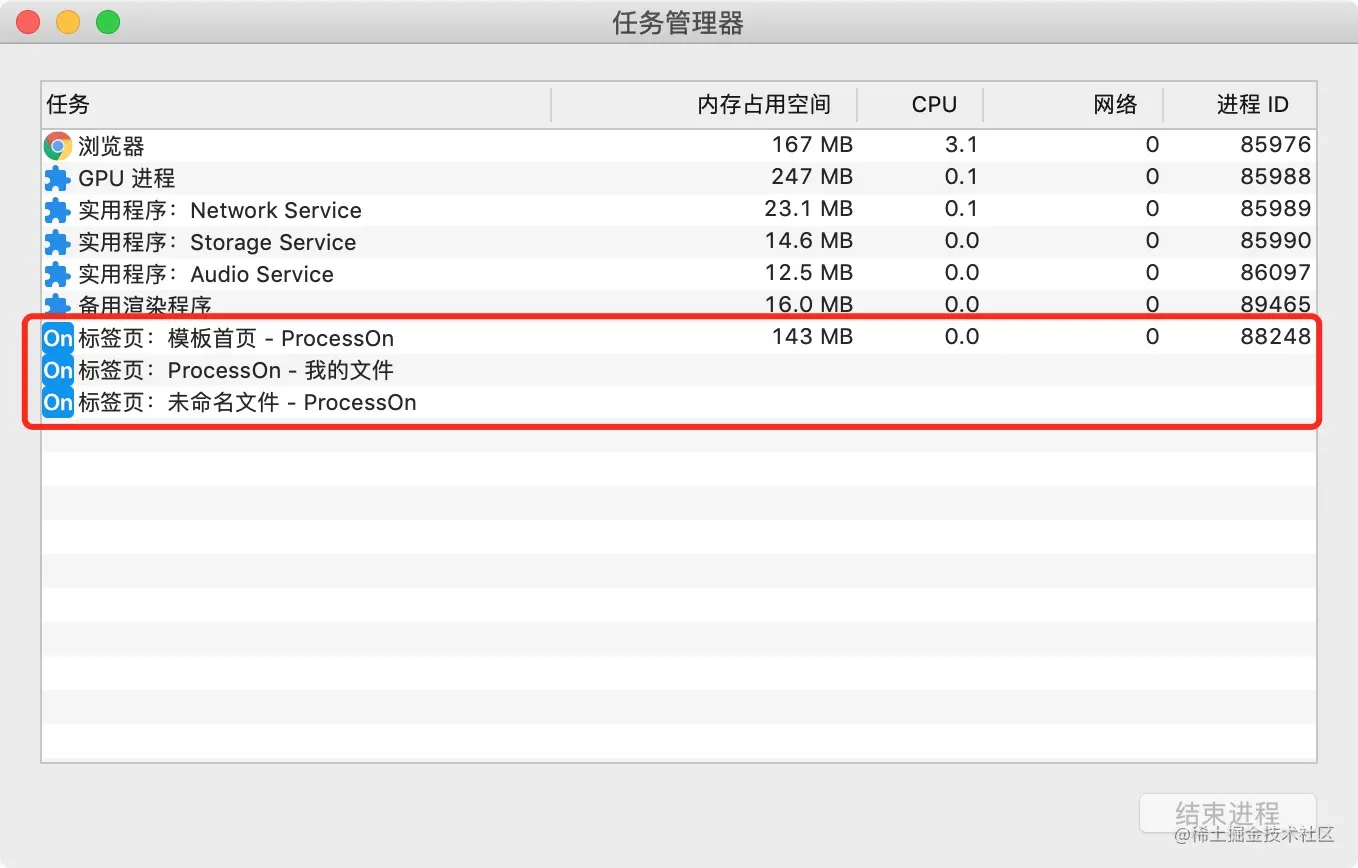Click the Chrome icon beside 浏览器
The height and width of the screenshot is (868, 1358).
click(58, 146)
